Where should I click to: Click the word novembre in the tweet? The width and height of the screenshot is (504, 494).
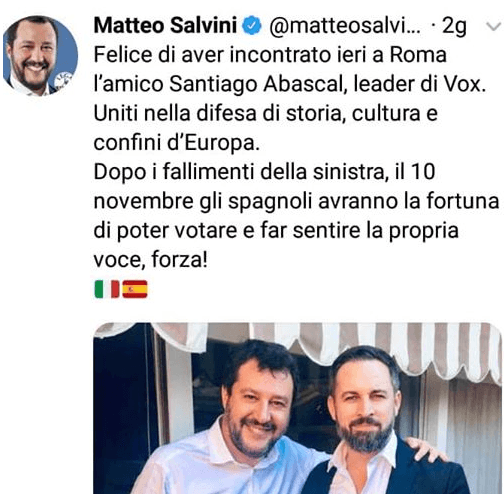pyautogui.click(x=143, y=201)
